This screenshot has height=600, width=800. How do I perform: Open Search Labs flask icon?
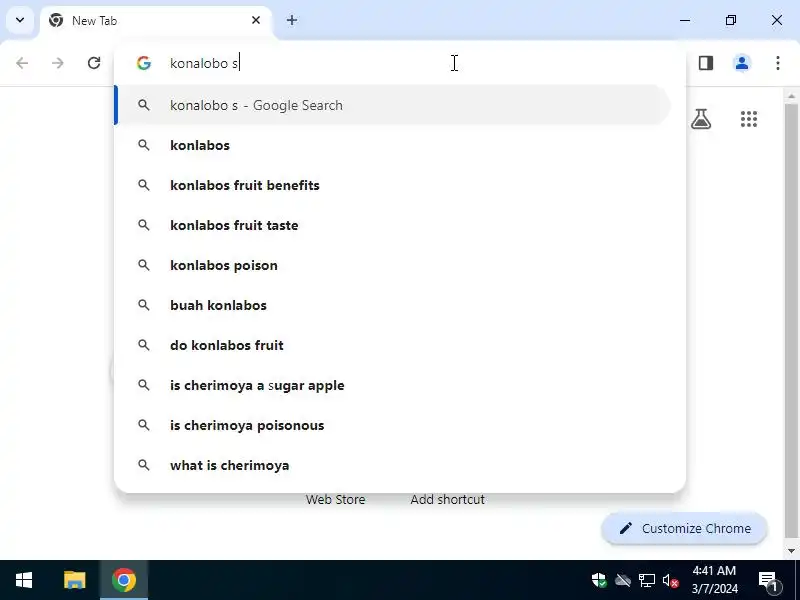tap(701, 119)
